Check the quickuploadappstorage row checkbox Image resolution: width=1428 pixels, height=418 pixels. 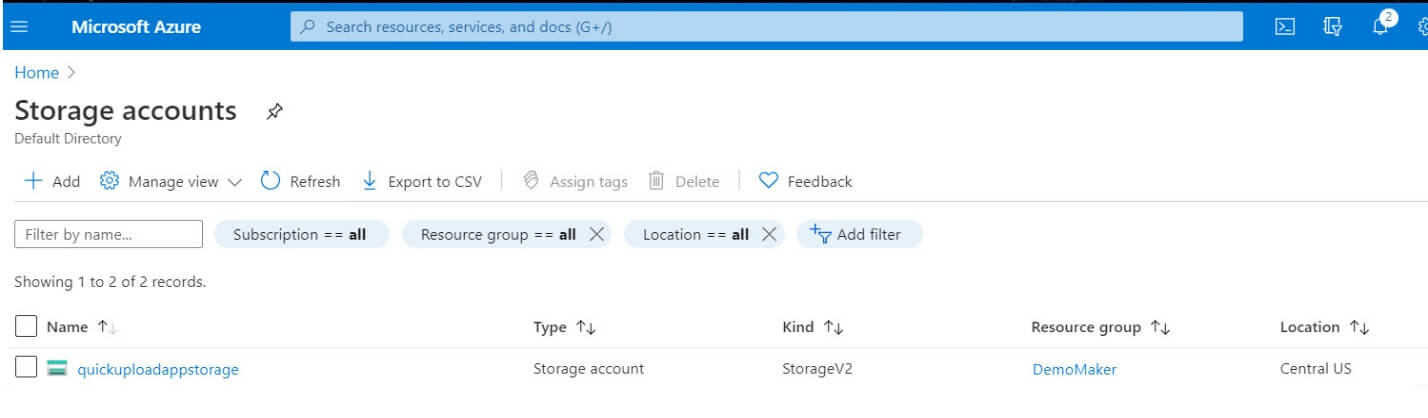27,368
